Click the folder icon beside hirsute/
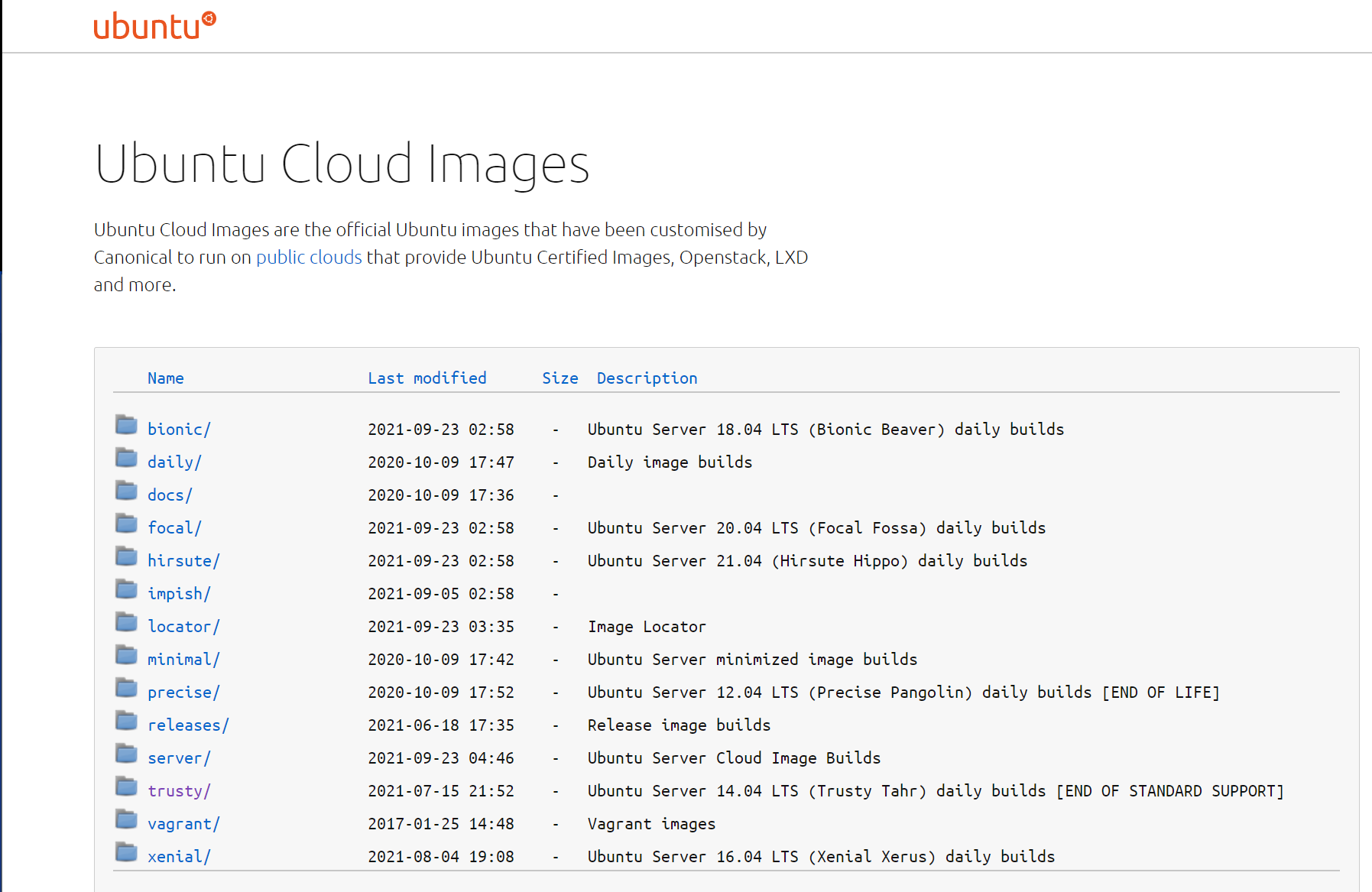1372x892 pixels. click(x=126, y=556)
